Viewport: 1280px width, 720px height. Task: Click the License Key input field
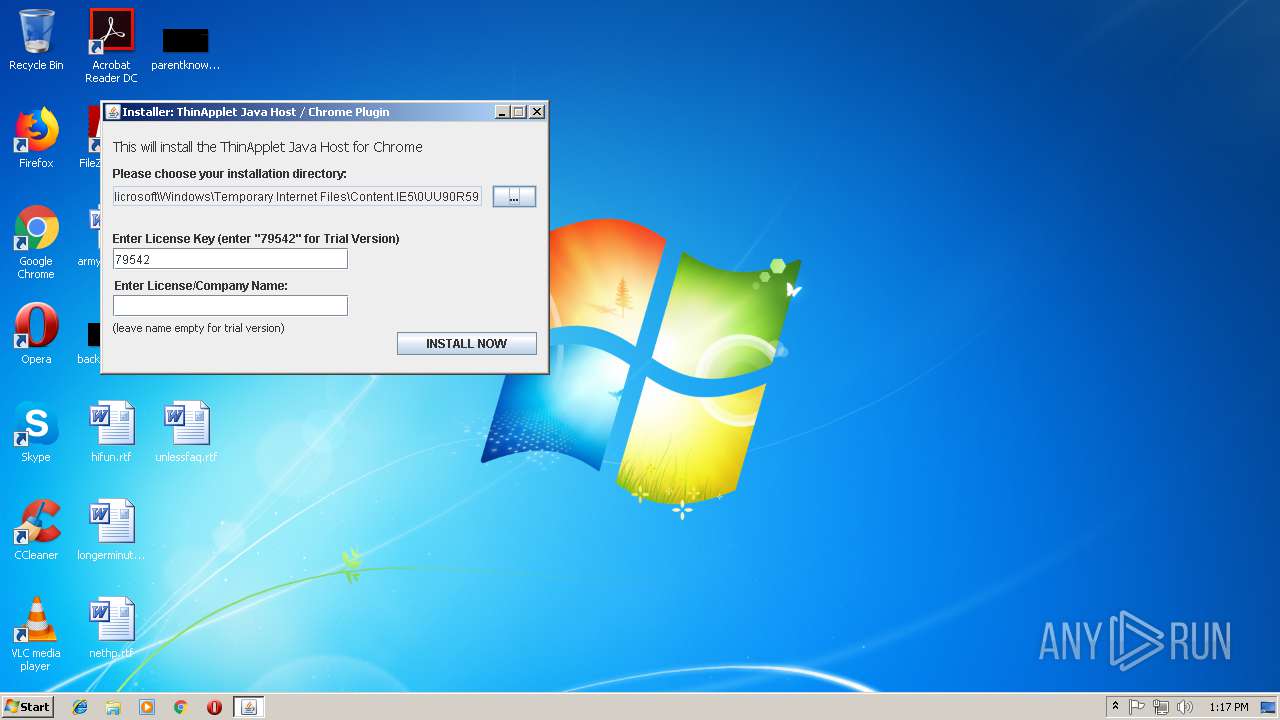click(230, 259)
